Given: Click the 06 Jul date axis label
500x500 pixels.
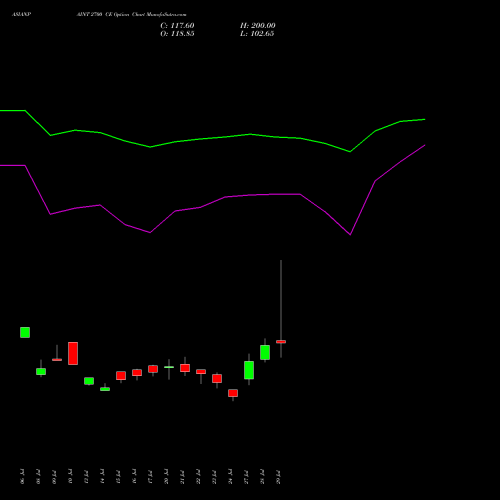Looking at the screenshot, I should 22,477.
